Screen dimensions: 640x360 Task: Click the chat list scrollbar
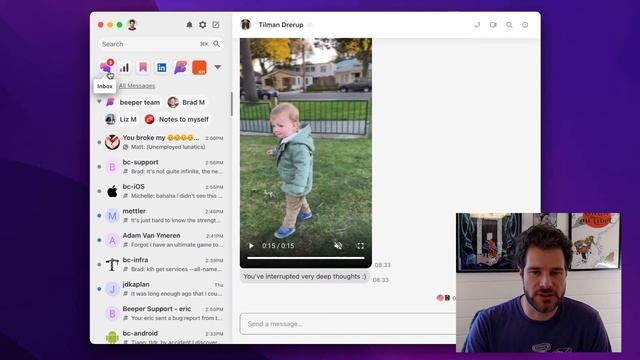pyautogui.click(x=231, y=104)
